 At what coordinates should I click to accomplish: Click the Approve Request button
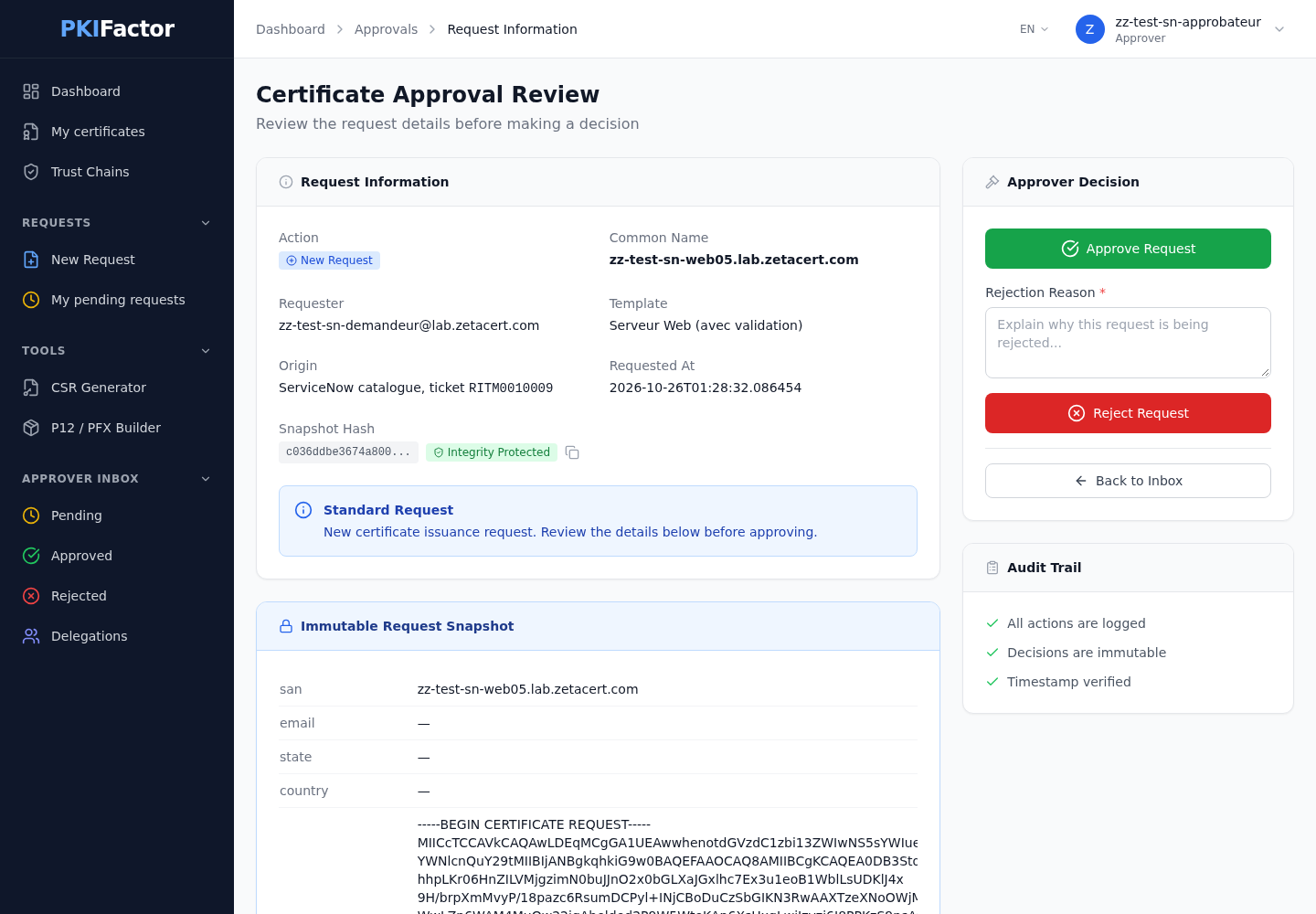1128,249
